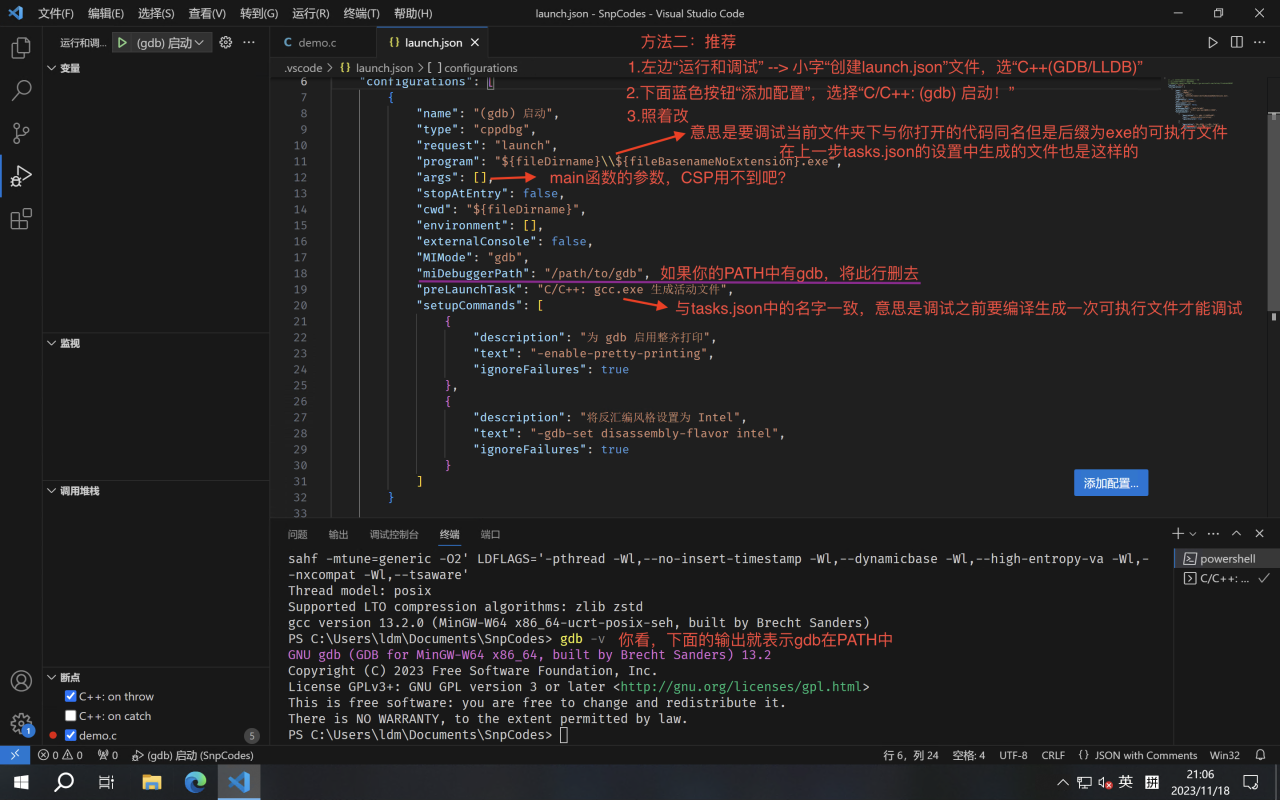Open the new terminal profile dropdown arrow

1194,534
